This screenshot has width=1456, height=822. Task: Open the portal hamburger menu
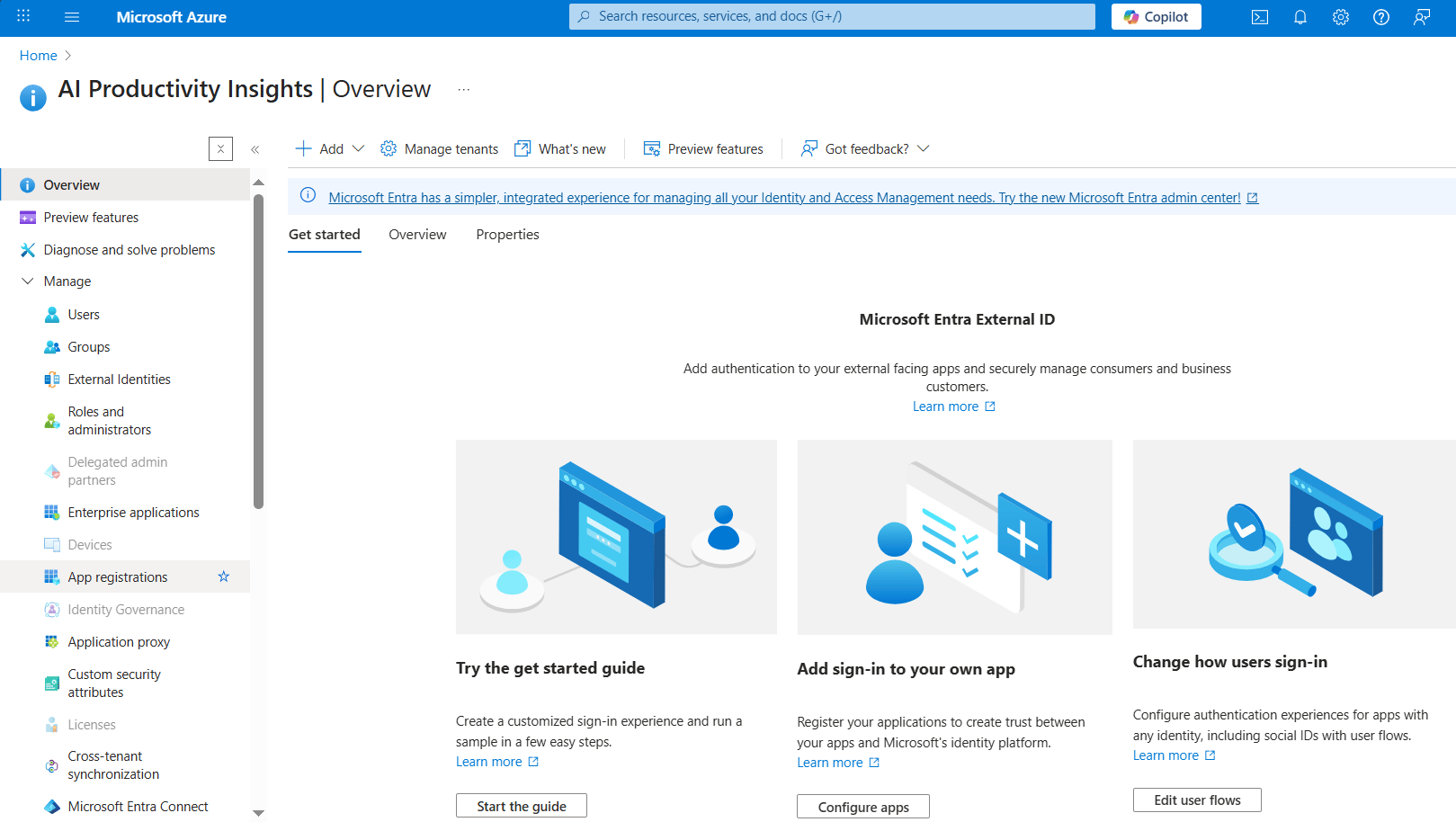click(73, 16)
